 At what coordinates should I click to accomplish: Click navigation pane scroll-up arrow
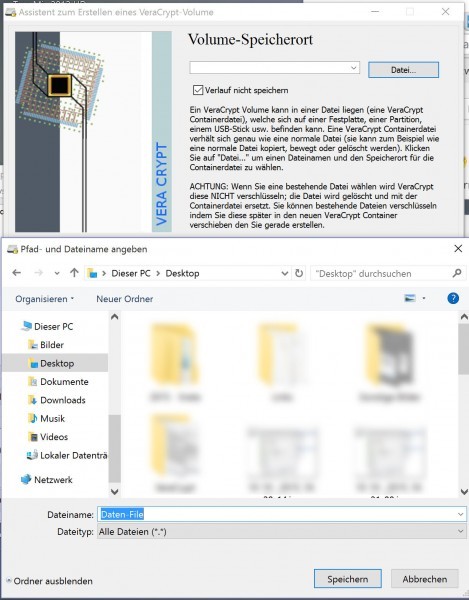click(x=114, y=317)
